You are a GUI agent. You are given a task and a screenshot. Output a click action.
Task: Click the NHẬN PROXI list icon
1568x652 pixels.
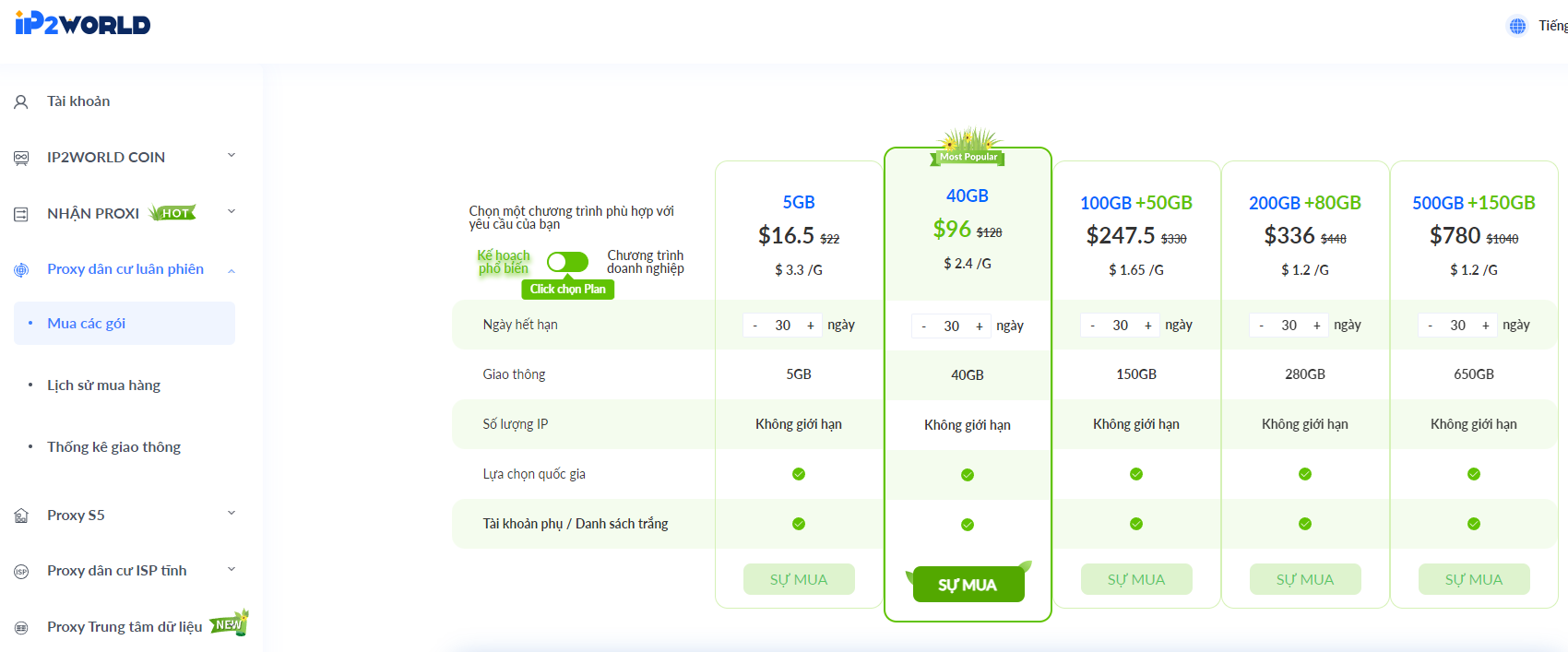point(21,214)
